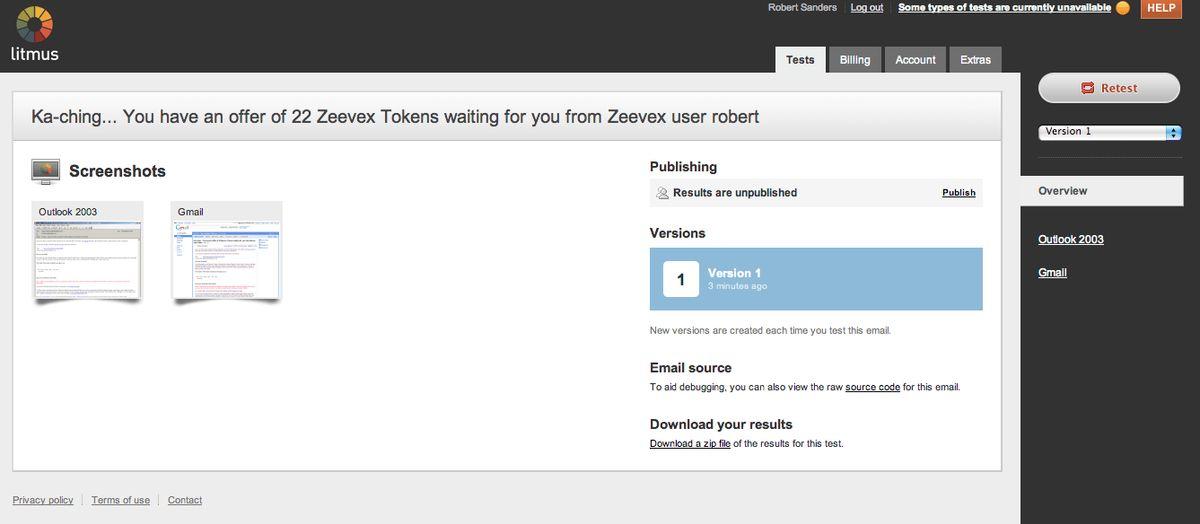Click the orange status indicator circle
The height and width of the screenshot is (524, 1200).
coord(1123,8)
